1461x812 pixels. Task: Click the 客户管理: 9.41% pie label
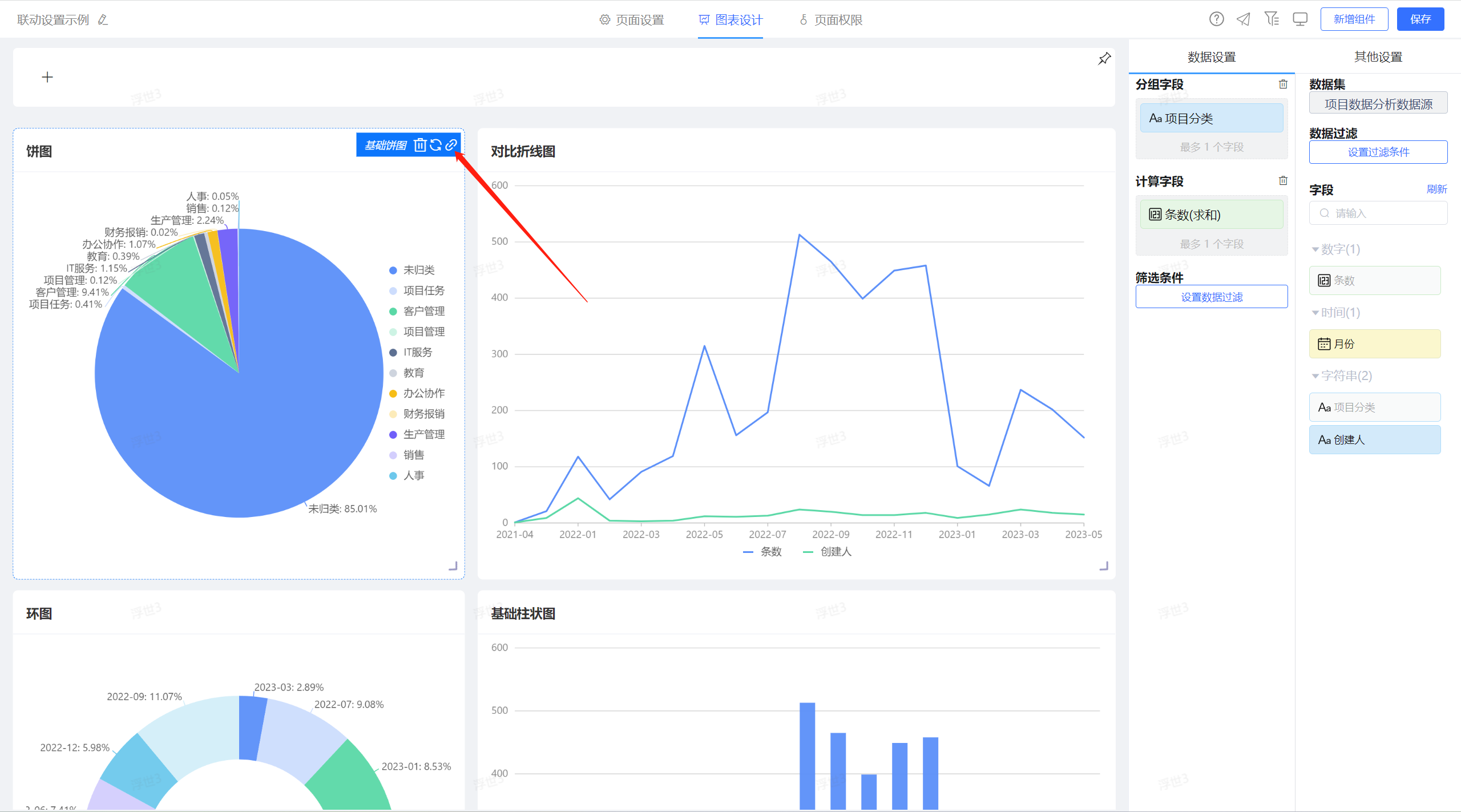point(72,292)
